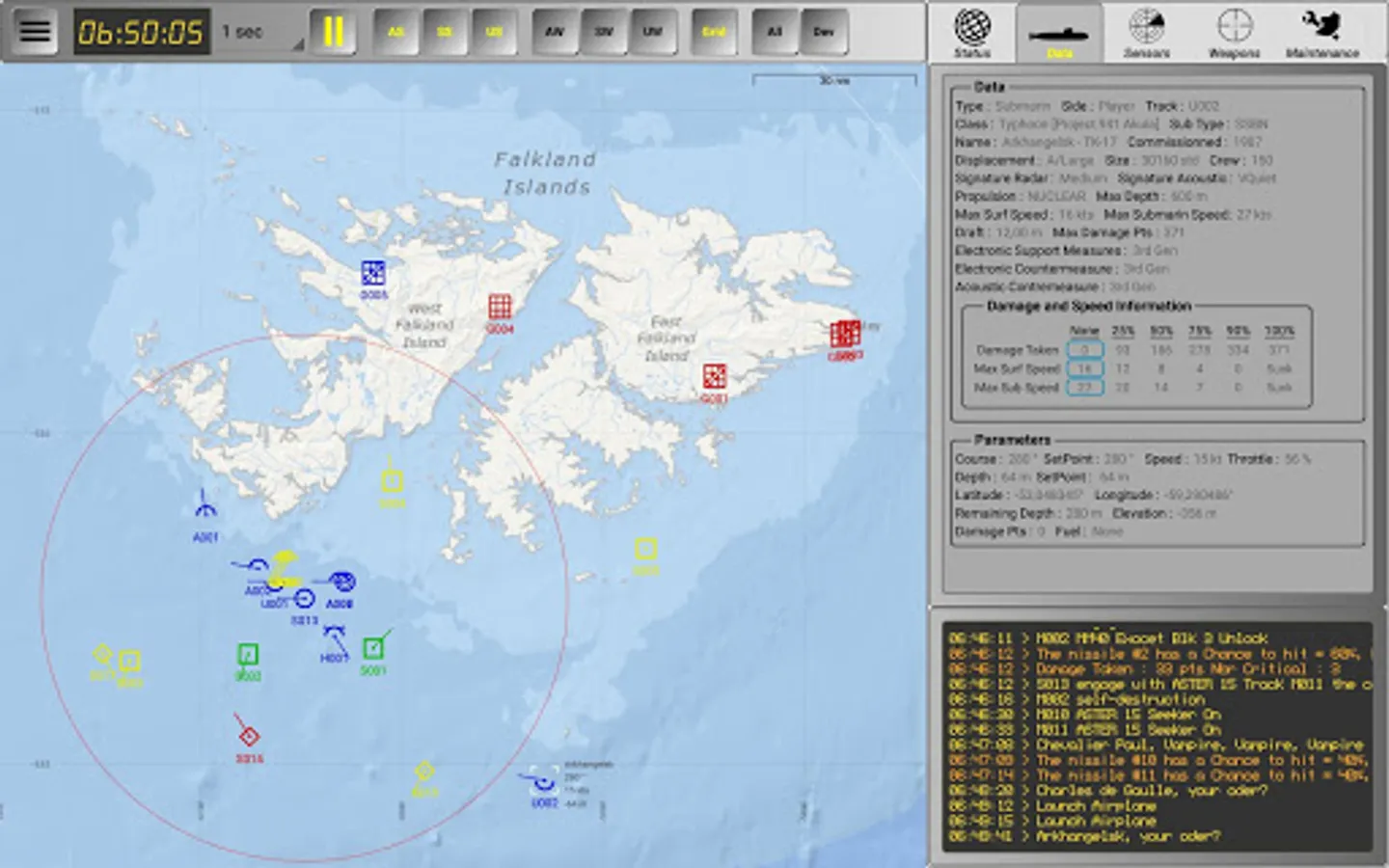Select the green contact S001 on map

(x=373, y=648)
